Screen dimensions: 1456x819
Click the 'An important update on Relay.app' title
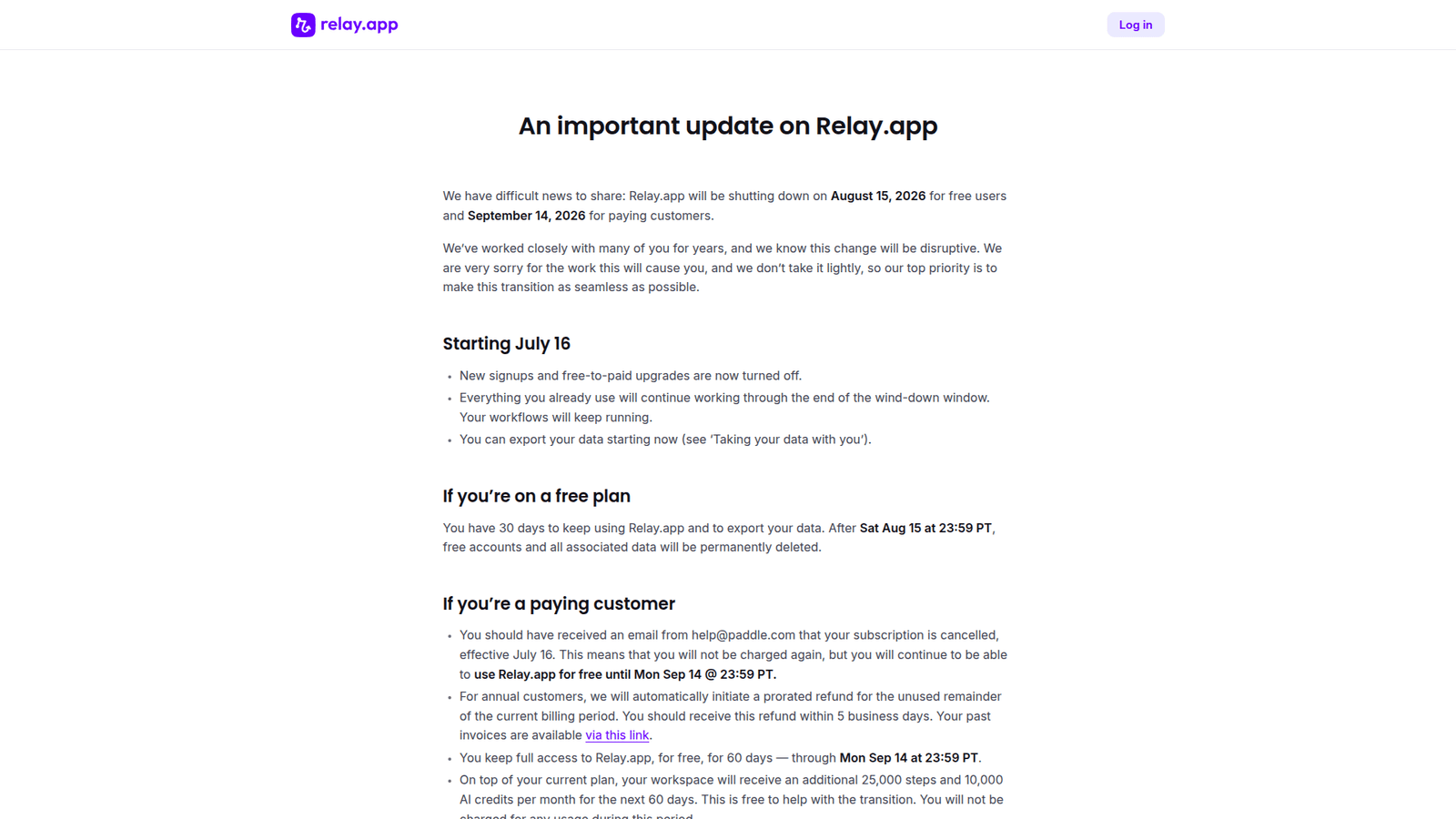click(728, 126)
